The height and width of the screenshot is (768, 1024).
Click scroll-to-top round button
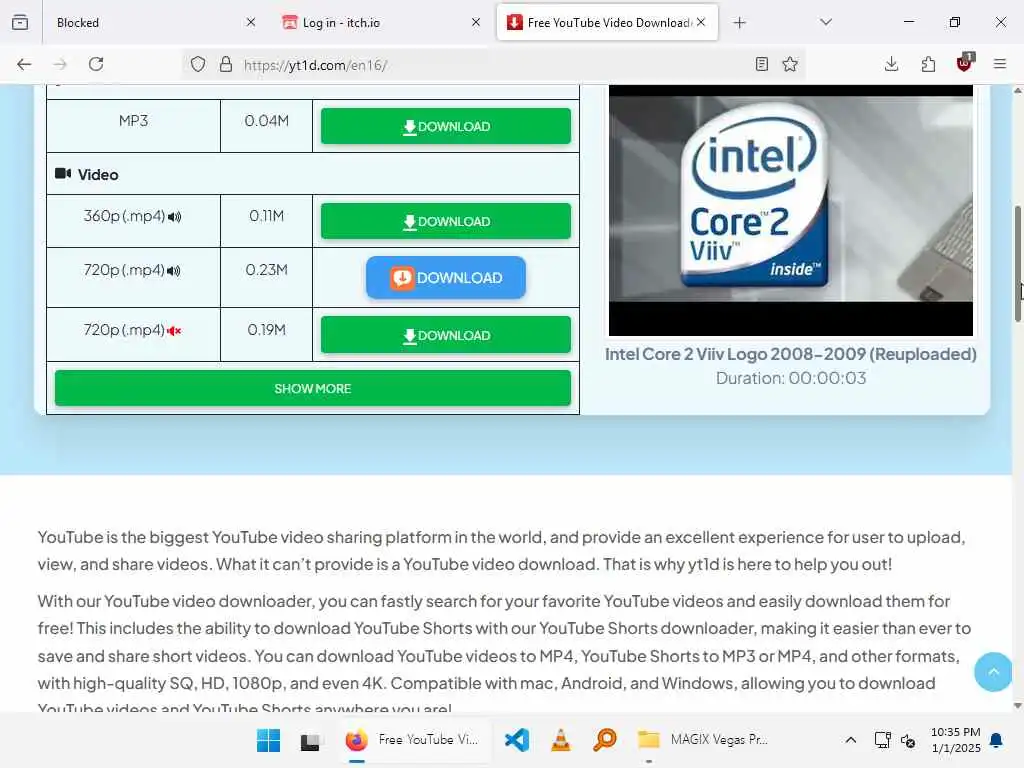point(993,671)
